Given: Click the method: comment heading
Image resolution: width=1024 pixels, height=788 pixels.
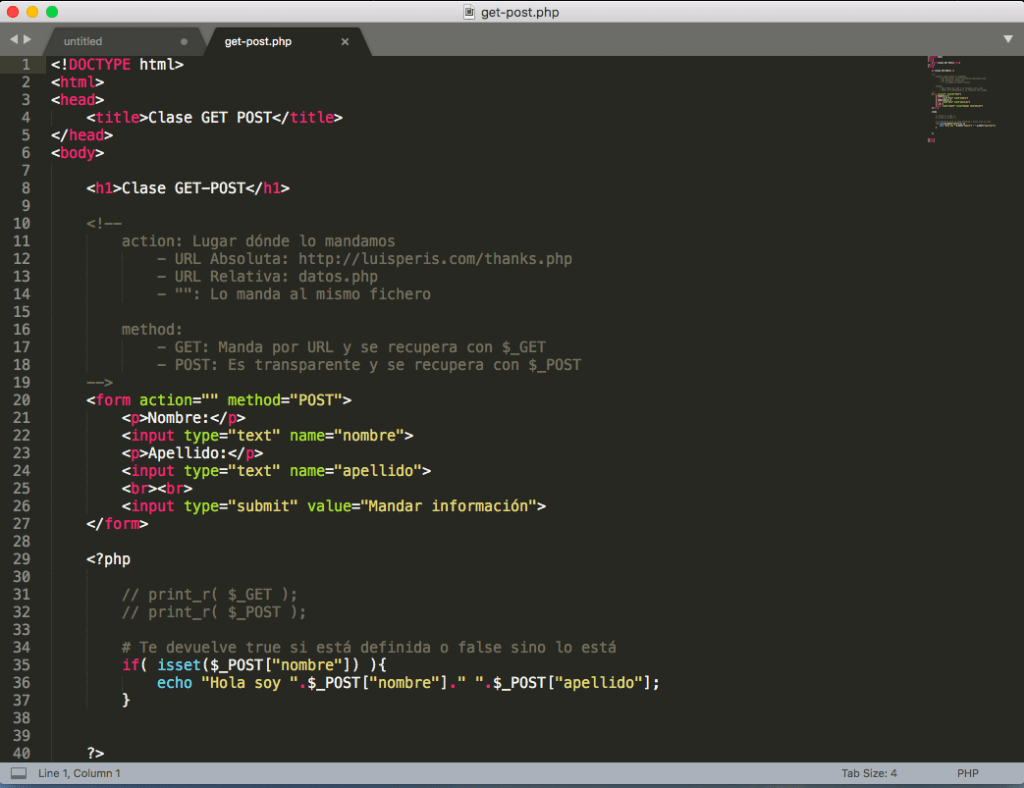Looking at the screenshot, I should tap(152, 330).
